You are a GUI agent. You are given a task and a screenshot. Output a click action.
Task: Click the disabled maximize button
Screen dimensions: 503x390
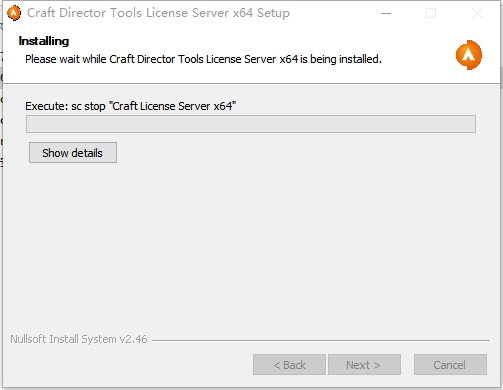pos(431,13)
